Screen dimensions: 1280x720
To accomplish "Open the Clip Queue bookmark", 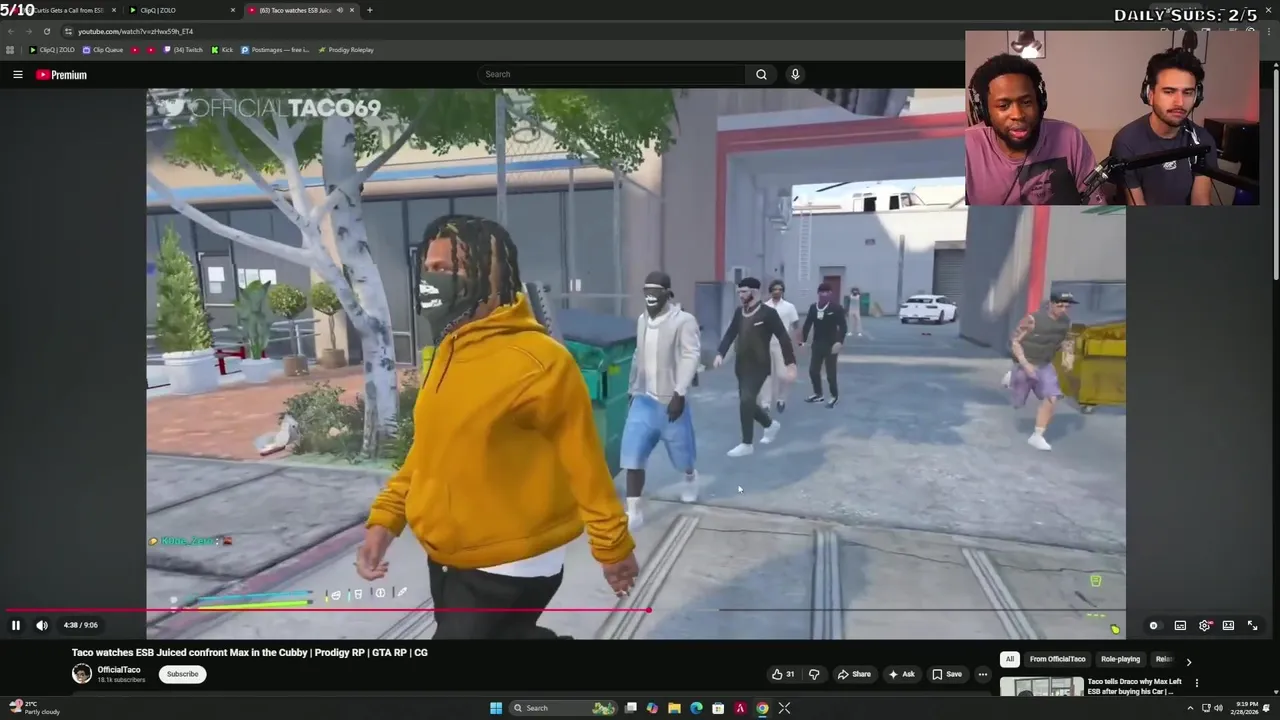I will pyautogui.click(x=103, y=50).
